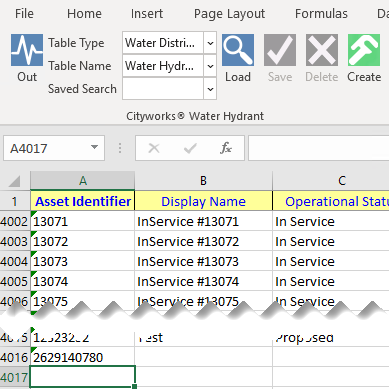Viewport: 389px width, 389px height.
Task: Expand the Name Box dropdown arrow
Action: (x=94, y=147)
